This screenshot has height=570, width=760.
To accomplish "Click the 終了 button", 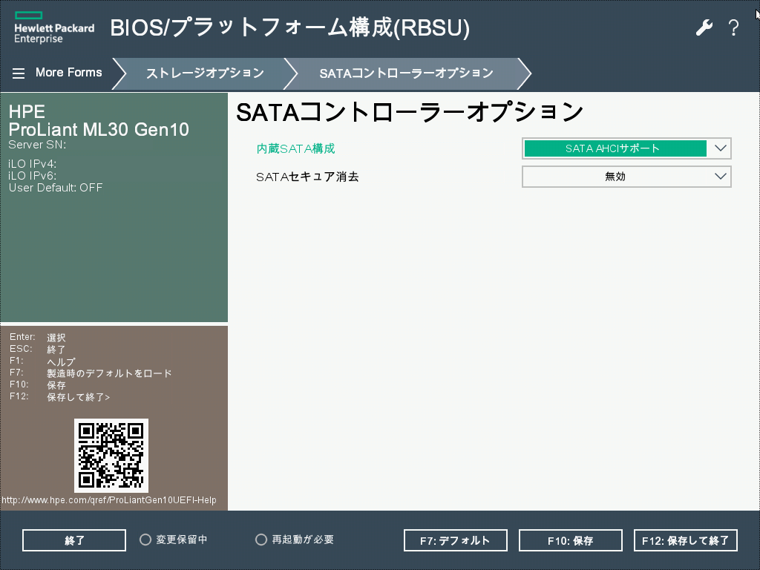I will (74, 540).
